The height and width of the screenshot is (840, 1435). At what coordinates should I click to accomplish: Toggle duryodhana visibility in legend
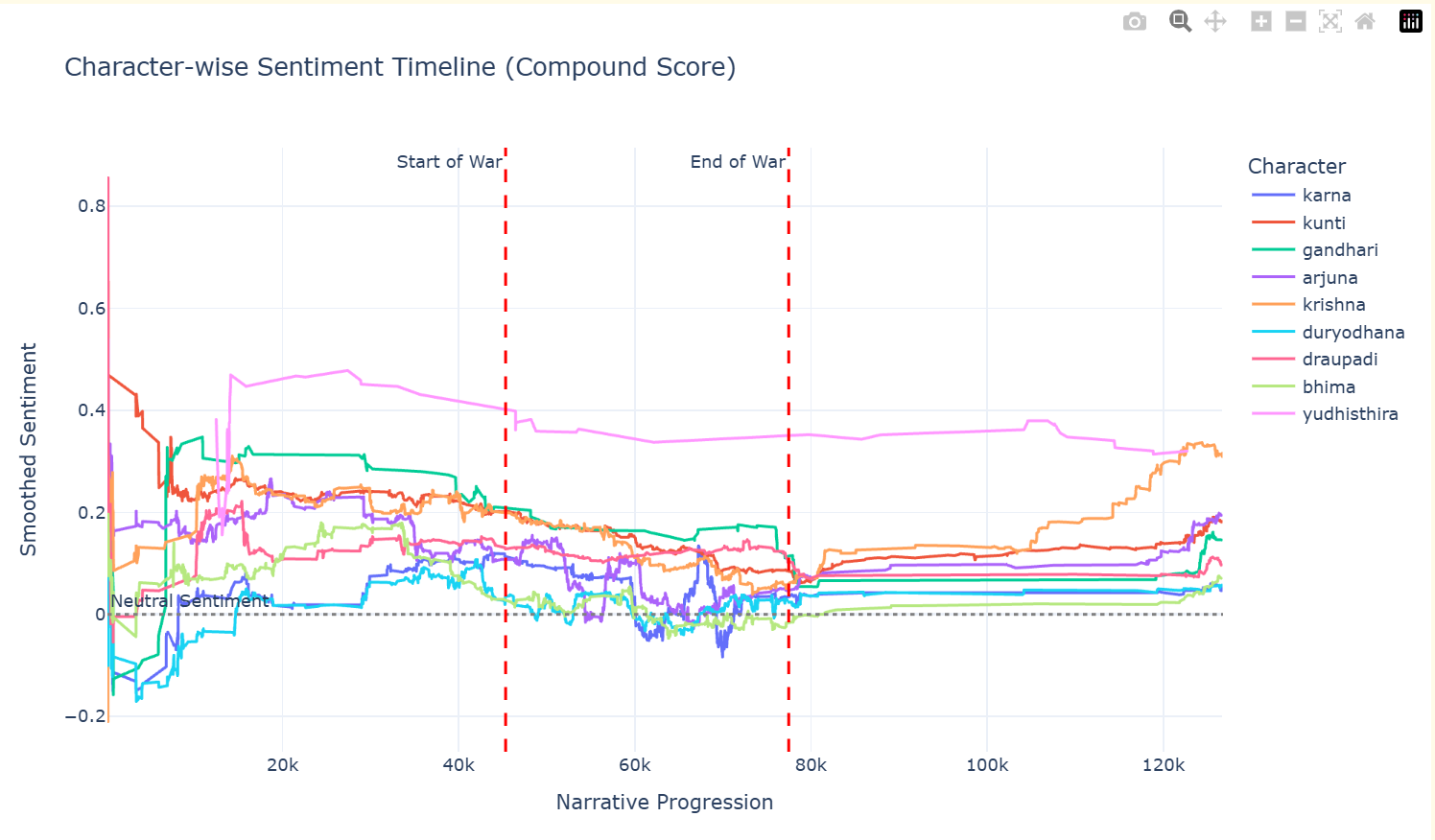pos(1353,333)
